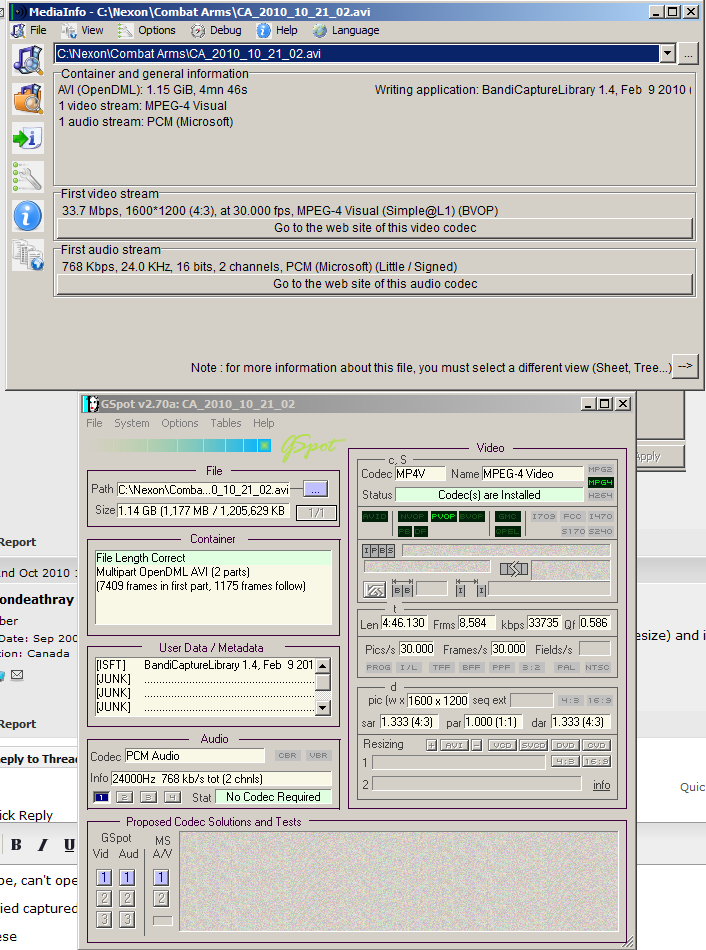The width and height of the screenshot is (706, 950).
Task: Toggle the GMC indicator in GSpot
Action: 507,516
